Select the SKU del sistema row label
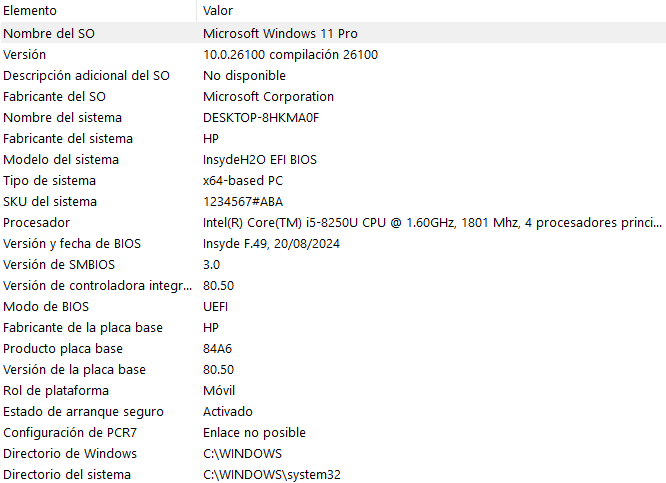 point(50,202)
